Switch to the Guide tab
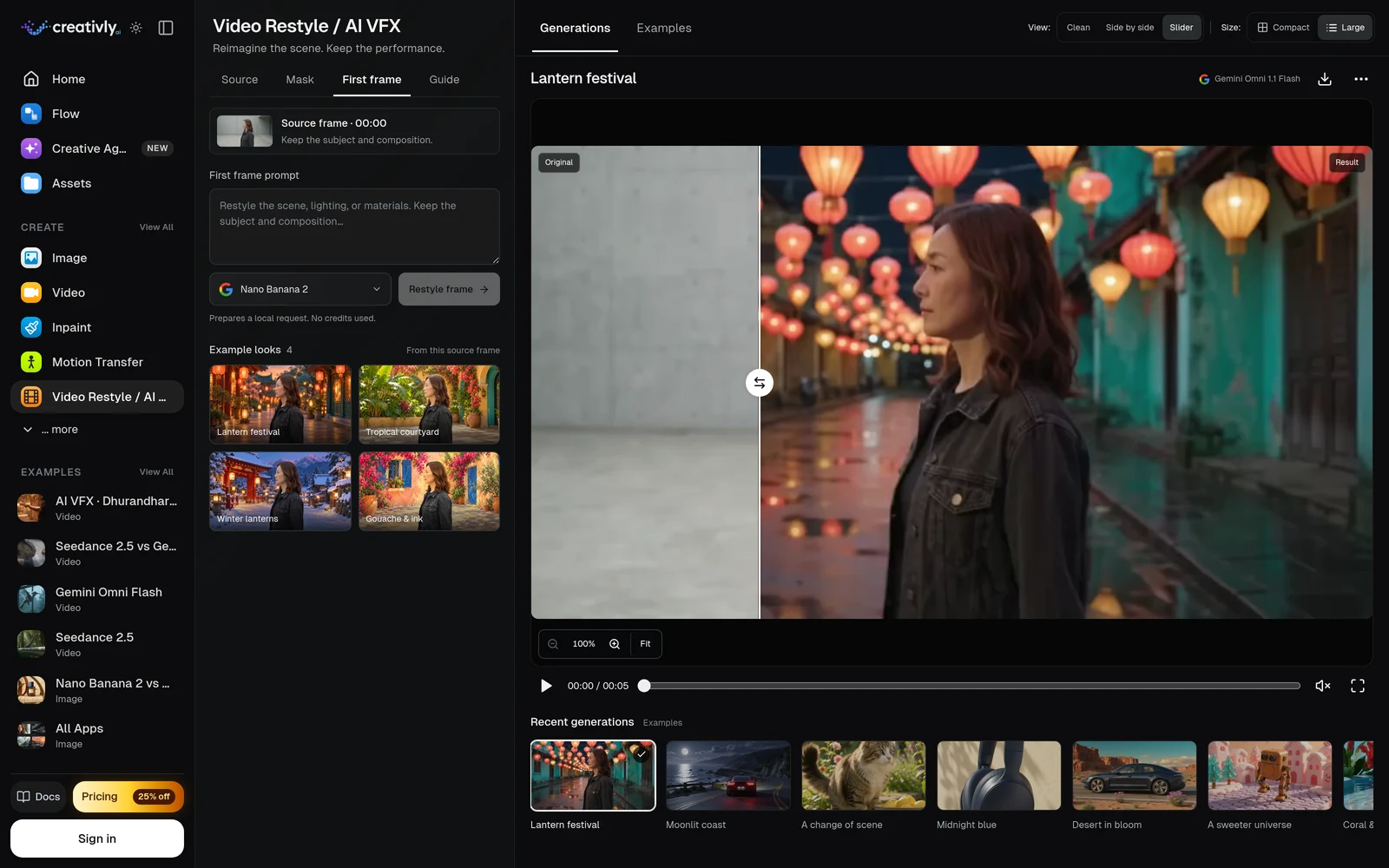The width and height of the screenshot is (1389, 868). [x=444, y=80]
